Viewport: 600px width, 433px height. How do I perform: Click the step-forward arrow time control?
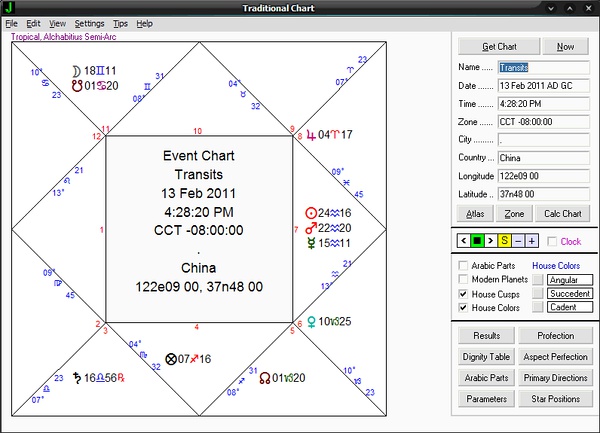491,241
